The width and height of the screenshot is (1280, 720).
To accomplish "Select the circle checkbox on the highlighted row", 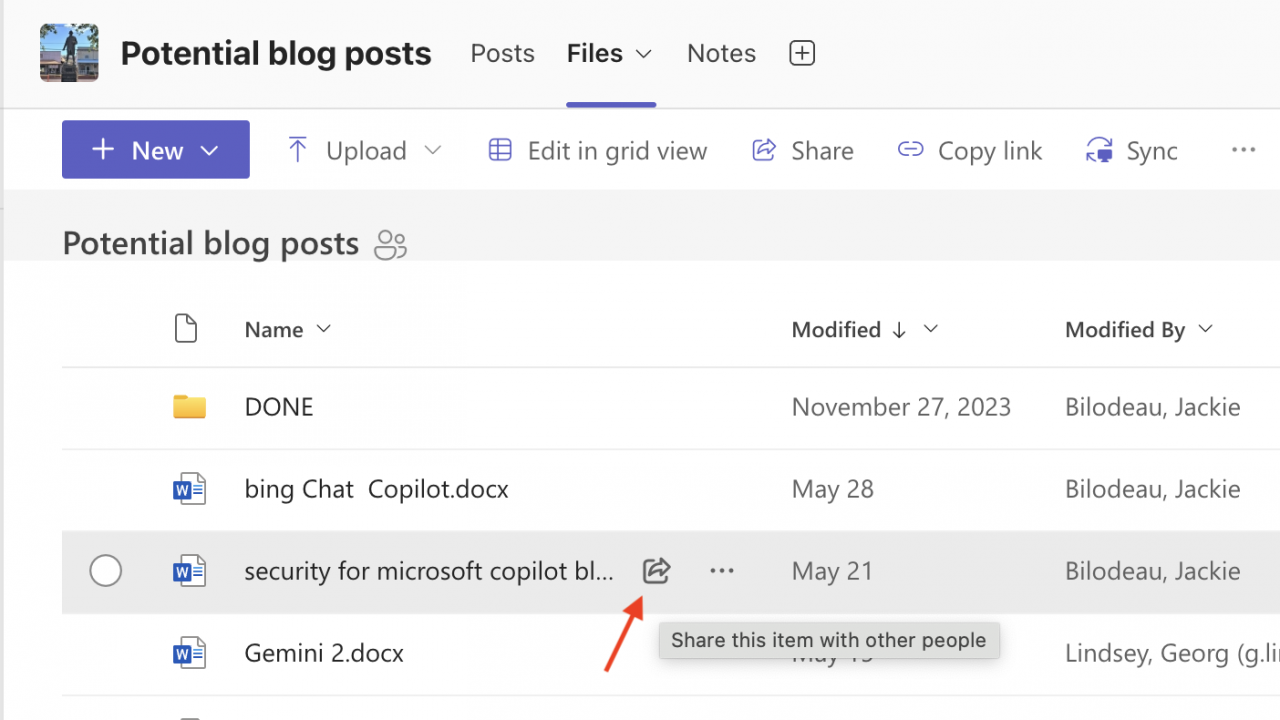I will pos(105,570).
